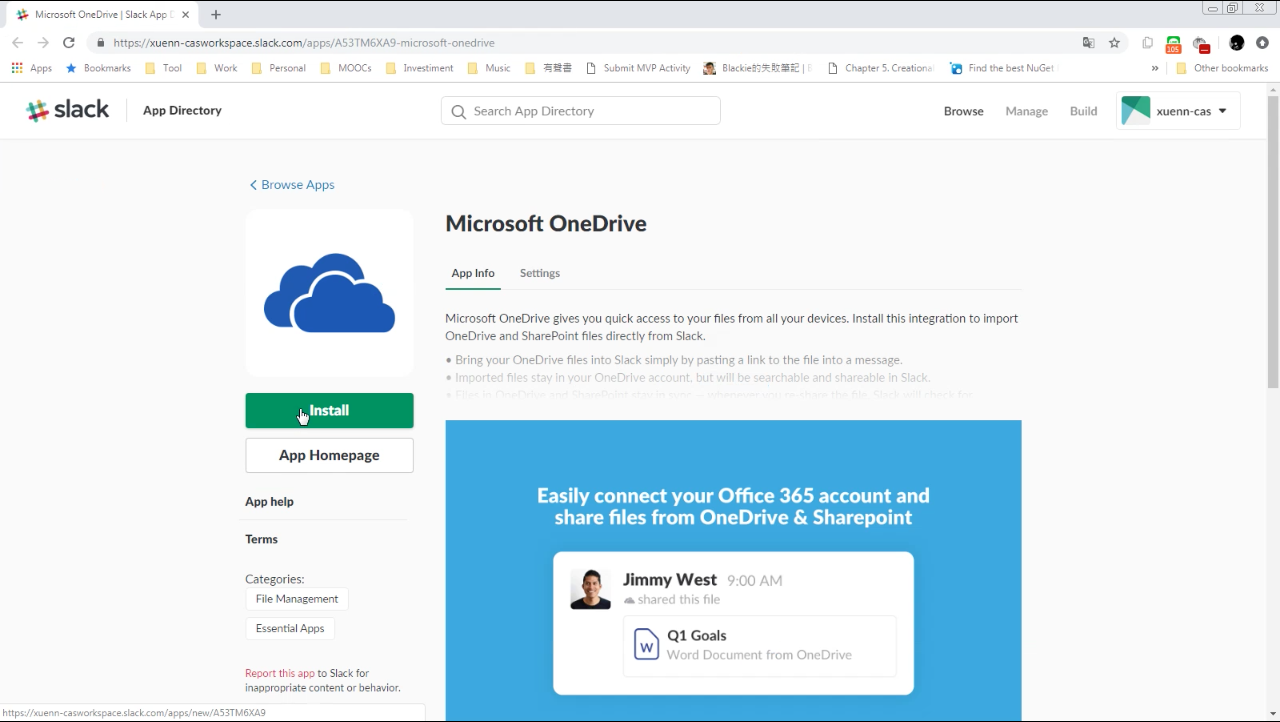
Task: Open the Chrome profile avatar icon
Action: coord(1237,43)
